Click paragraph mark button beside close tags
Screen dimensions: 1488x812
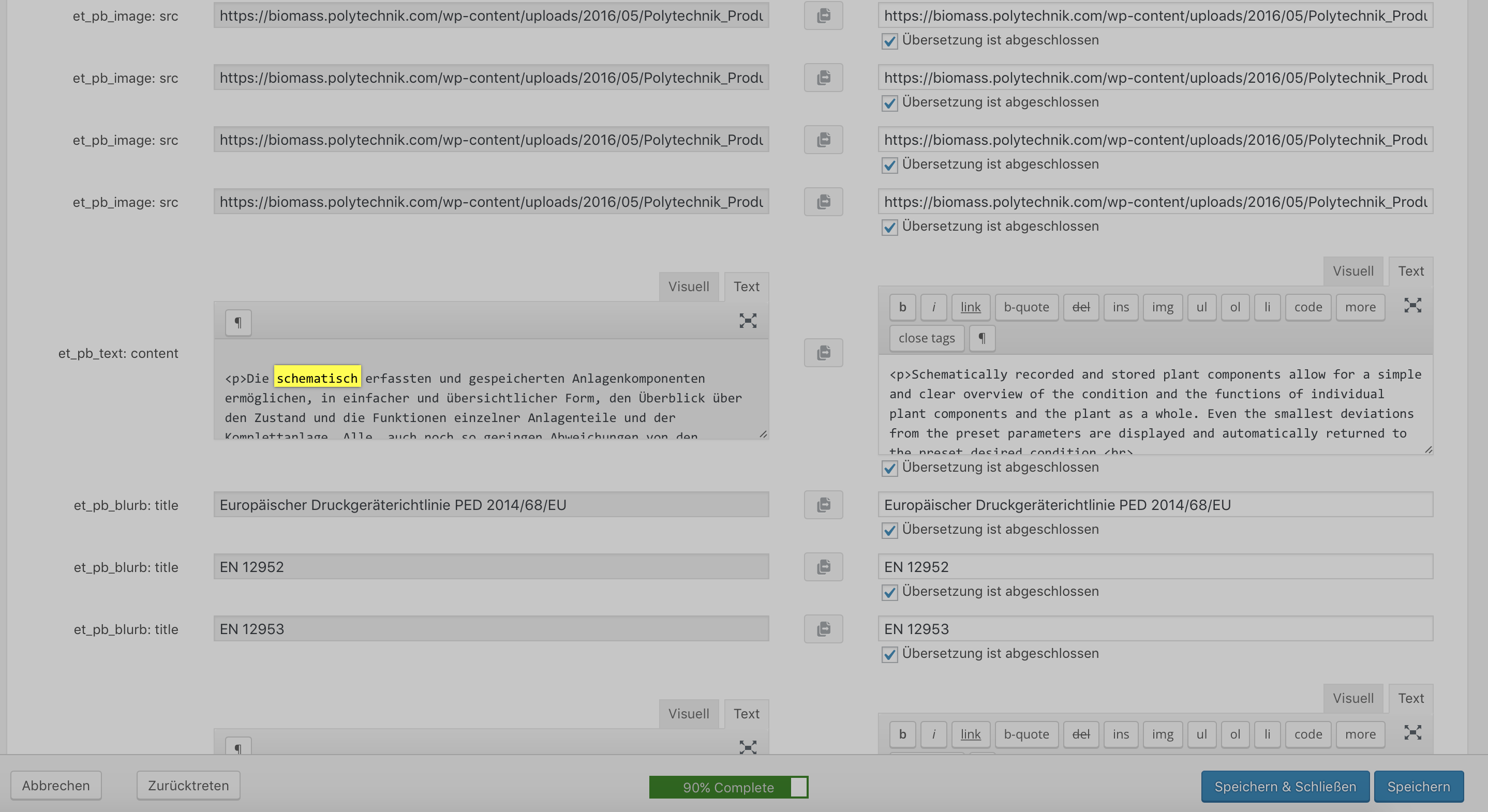(981, 338)
